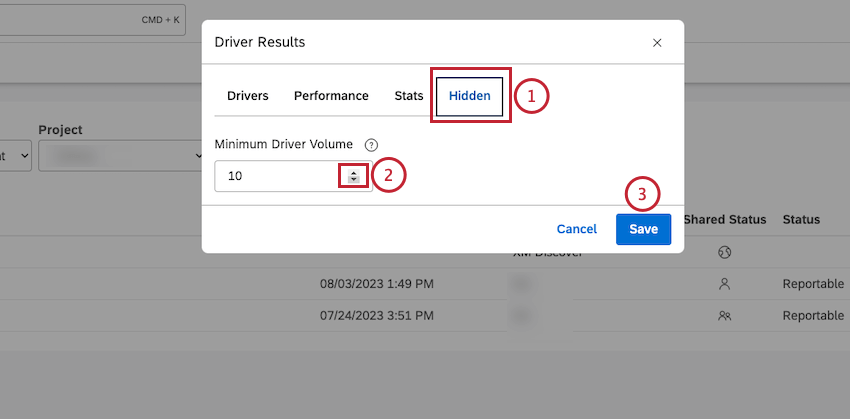Select the row dated 08/03/2023 1:49 PM
The width and height of the screenshot is (850, 419).
pos(425,284)
